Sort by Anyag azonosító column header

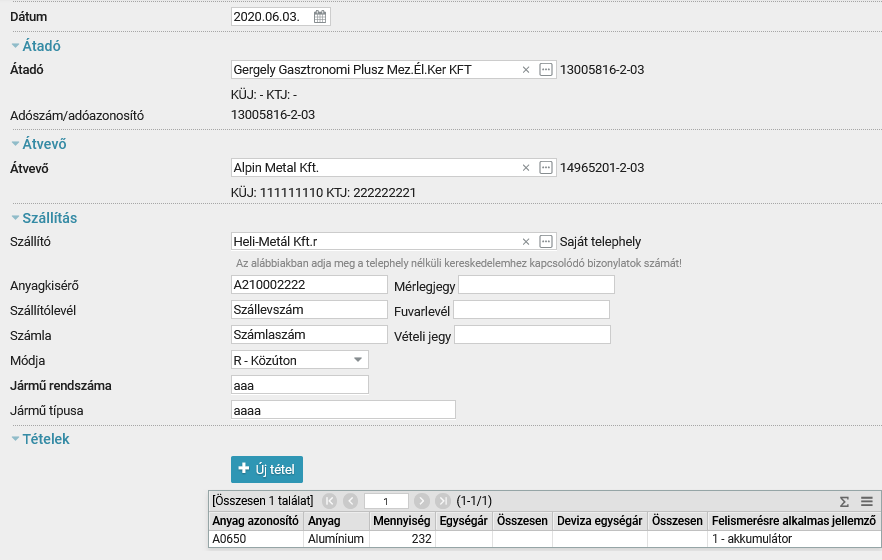point(255,521)
